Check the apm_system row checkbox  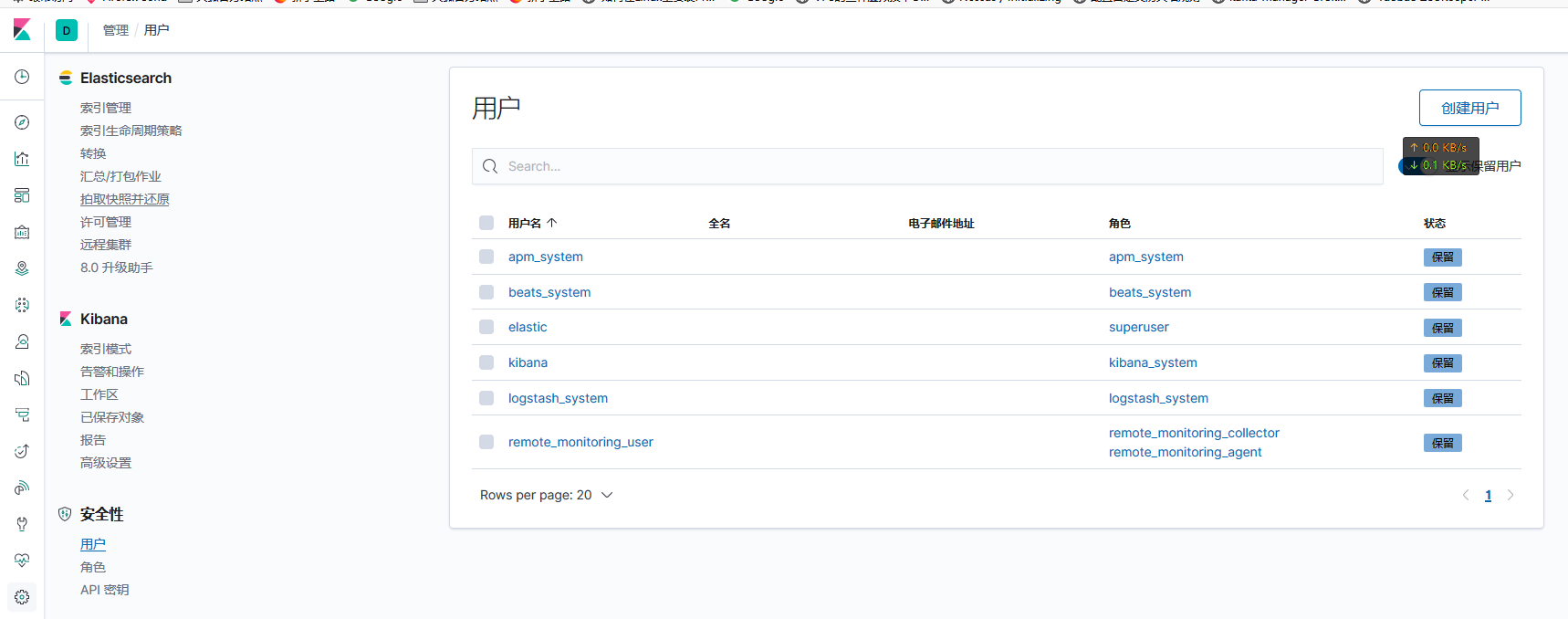tap(486, 257)
